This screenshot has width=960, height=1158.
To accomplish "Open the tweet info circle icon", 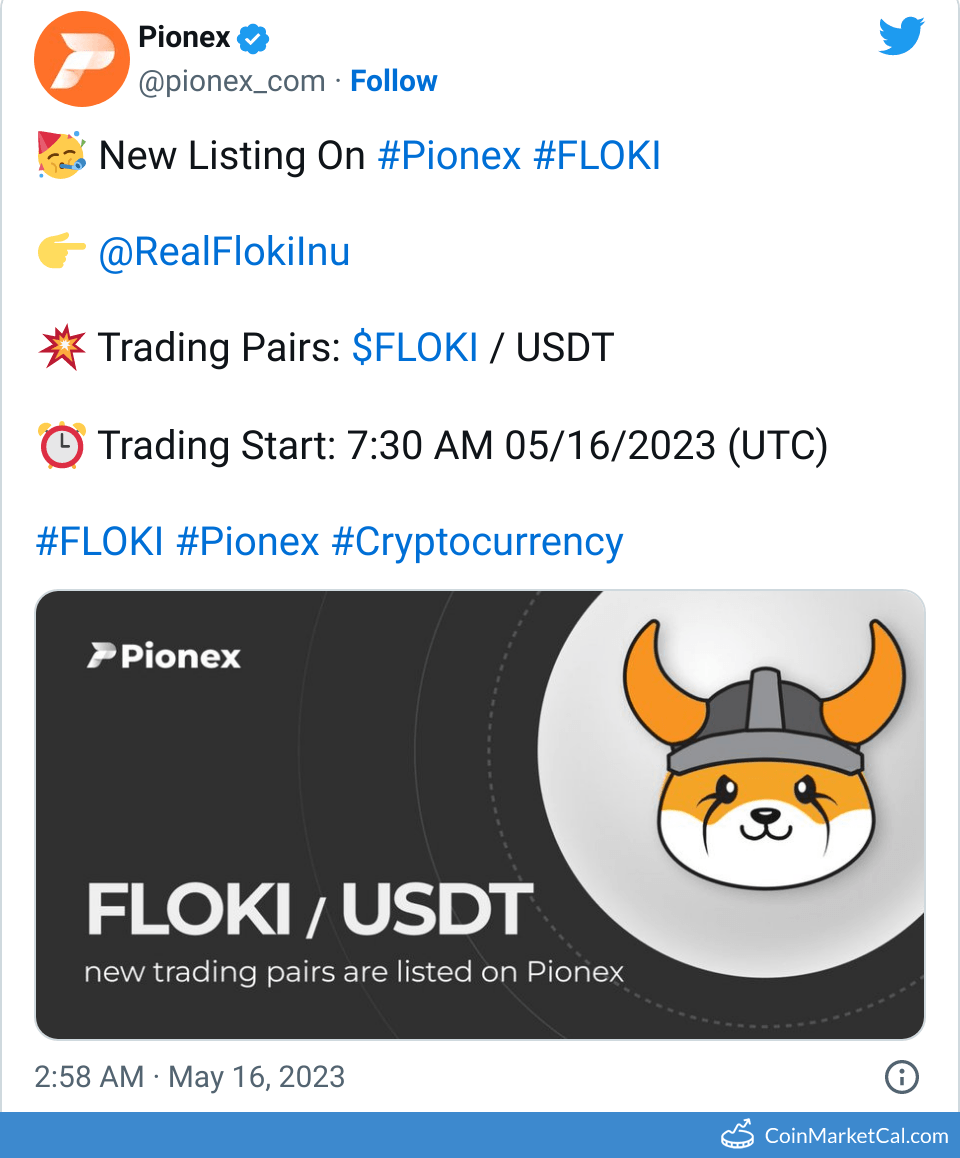I will [902, 1077].
